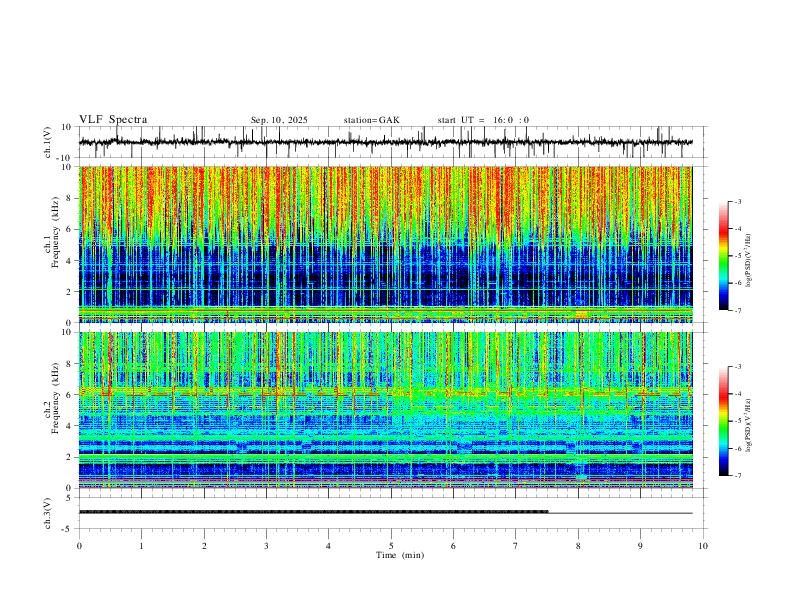Click the '-7' label on ch.2 colorbar
Viewport: 792px width, 612px height.
pos(737,476)
